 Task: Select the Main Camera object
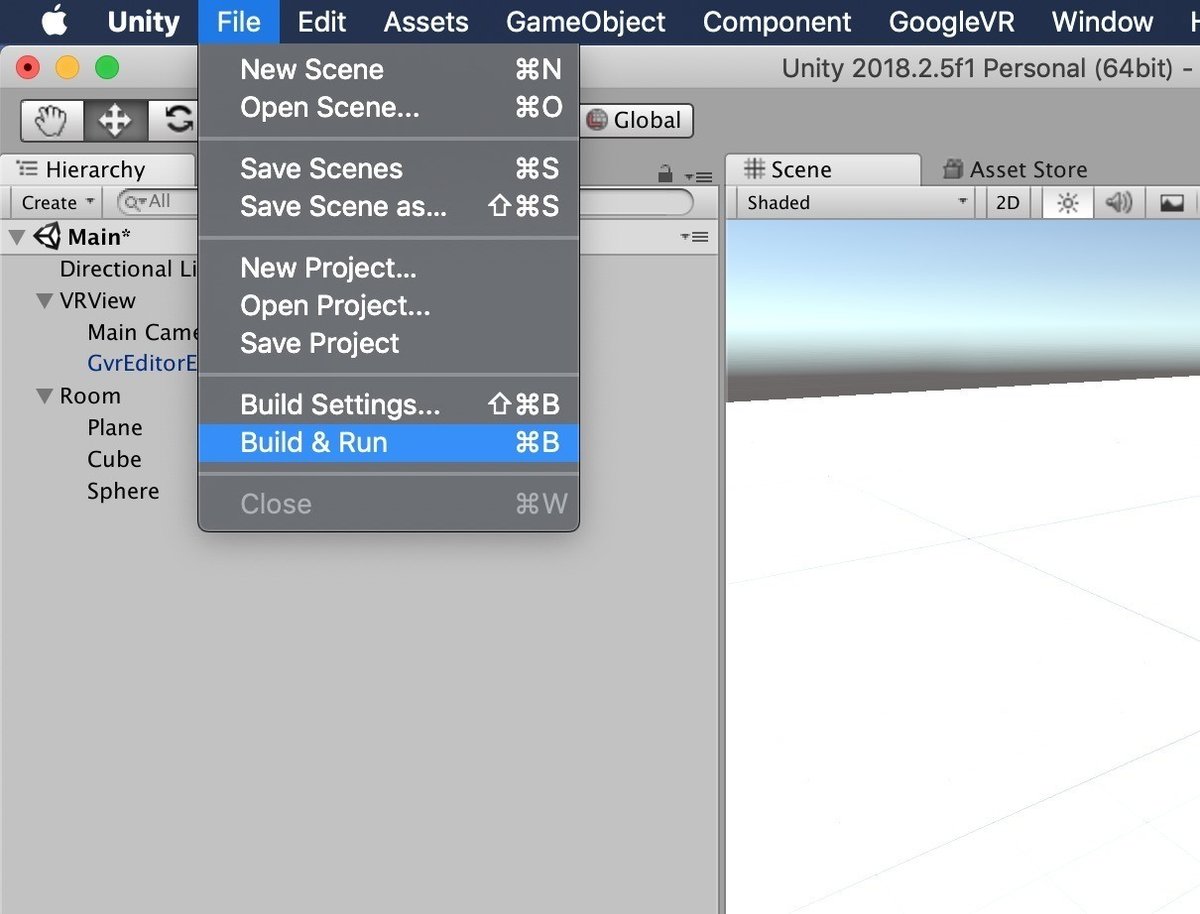click(143, 332)
